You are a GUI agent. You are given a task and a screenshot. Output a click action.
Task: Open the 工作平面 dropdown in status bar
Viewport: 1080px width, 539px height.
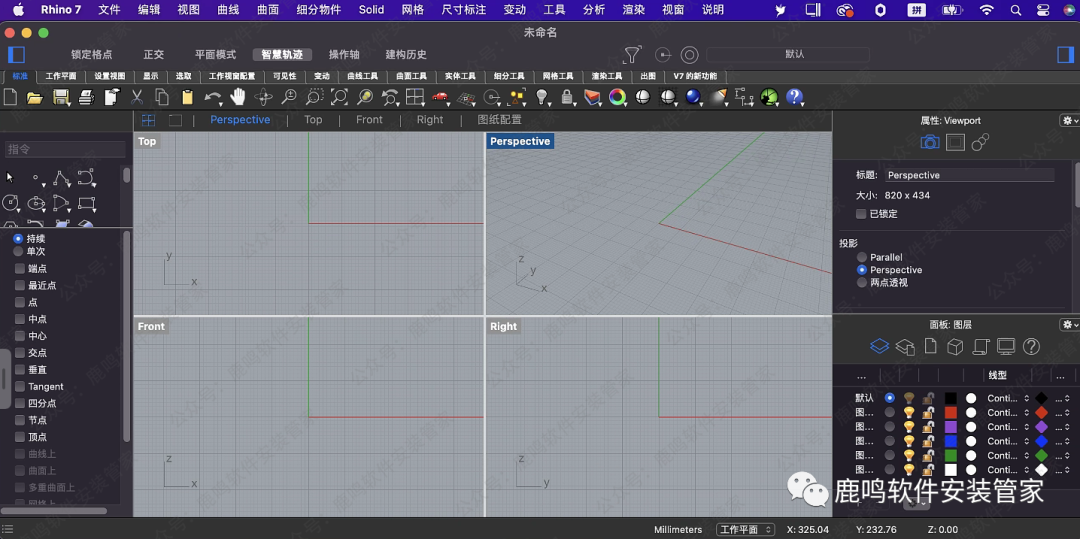(x=745, y=530)
